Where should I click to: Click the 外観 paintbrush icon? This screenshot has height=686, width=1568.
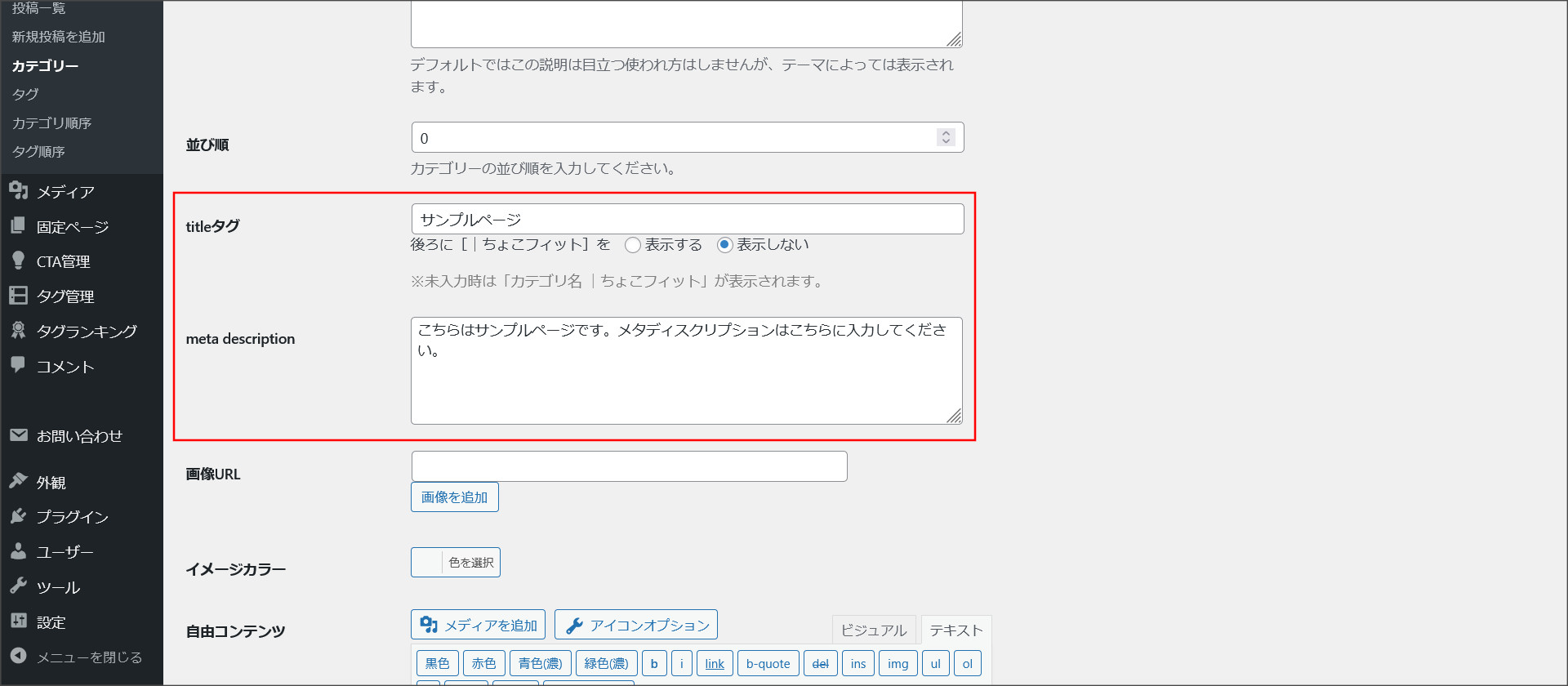19,481
